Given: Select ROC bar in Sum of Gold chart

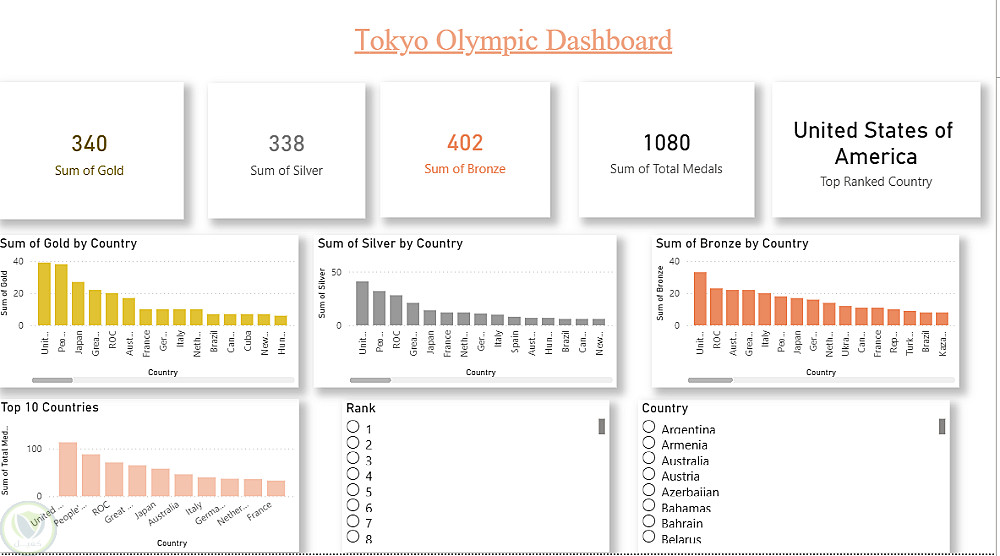Looking at the screenshot, I should (112, 309).
